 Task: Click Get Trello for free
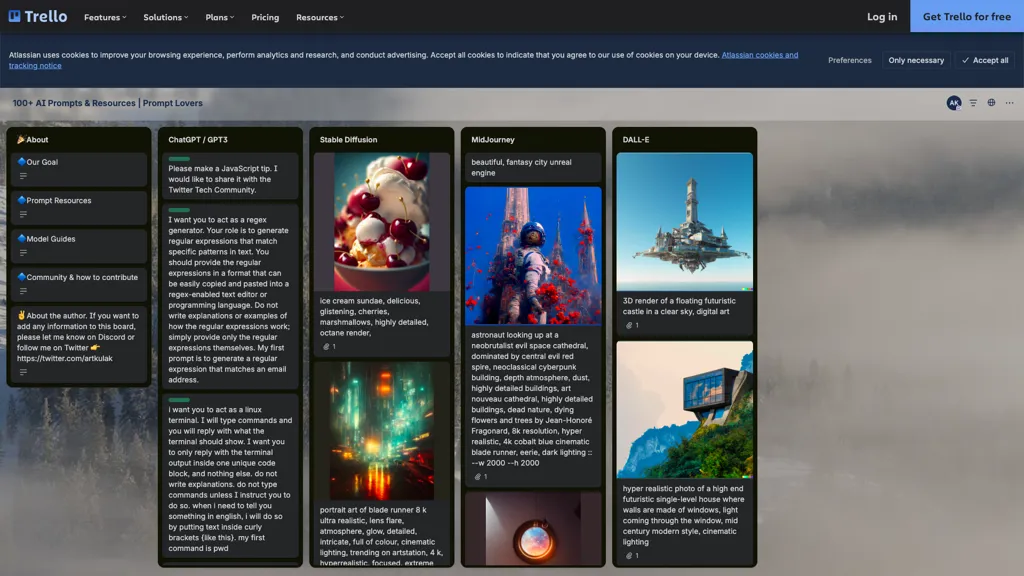tap(967, 16)
